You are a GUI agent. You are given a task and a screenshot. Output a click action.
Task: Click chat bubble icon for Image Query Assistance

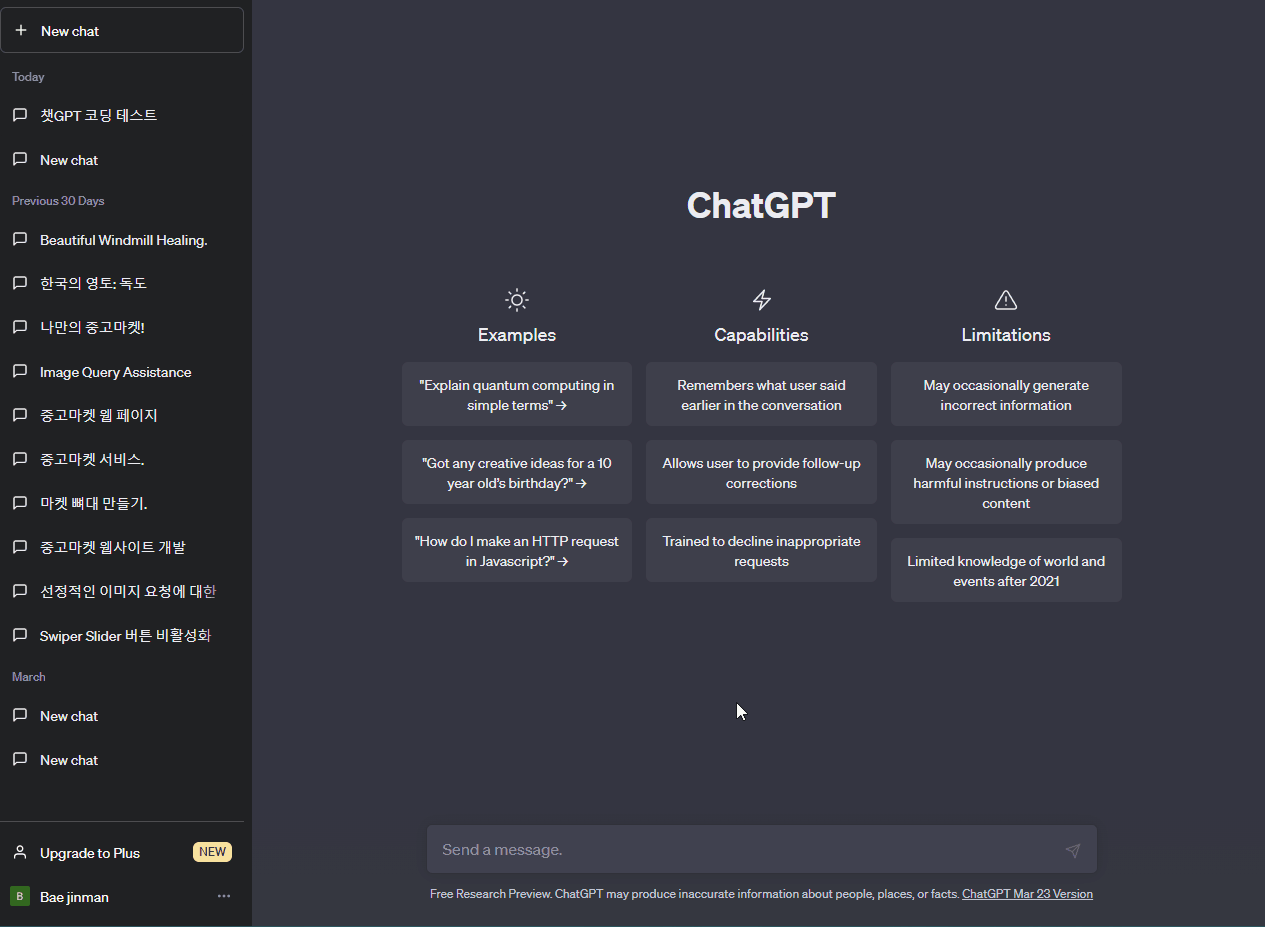[19, 371]
